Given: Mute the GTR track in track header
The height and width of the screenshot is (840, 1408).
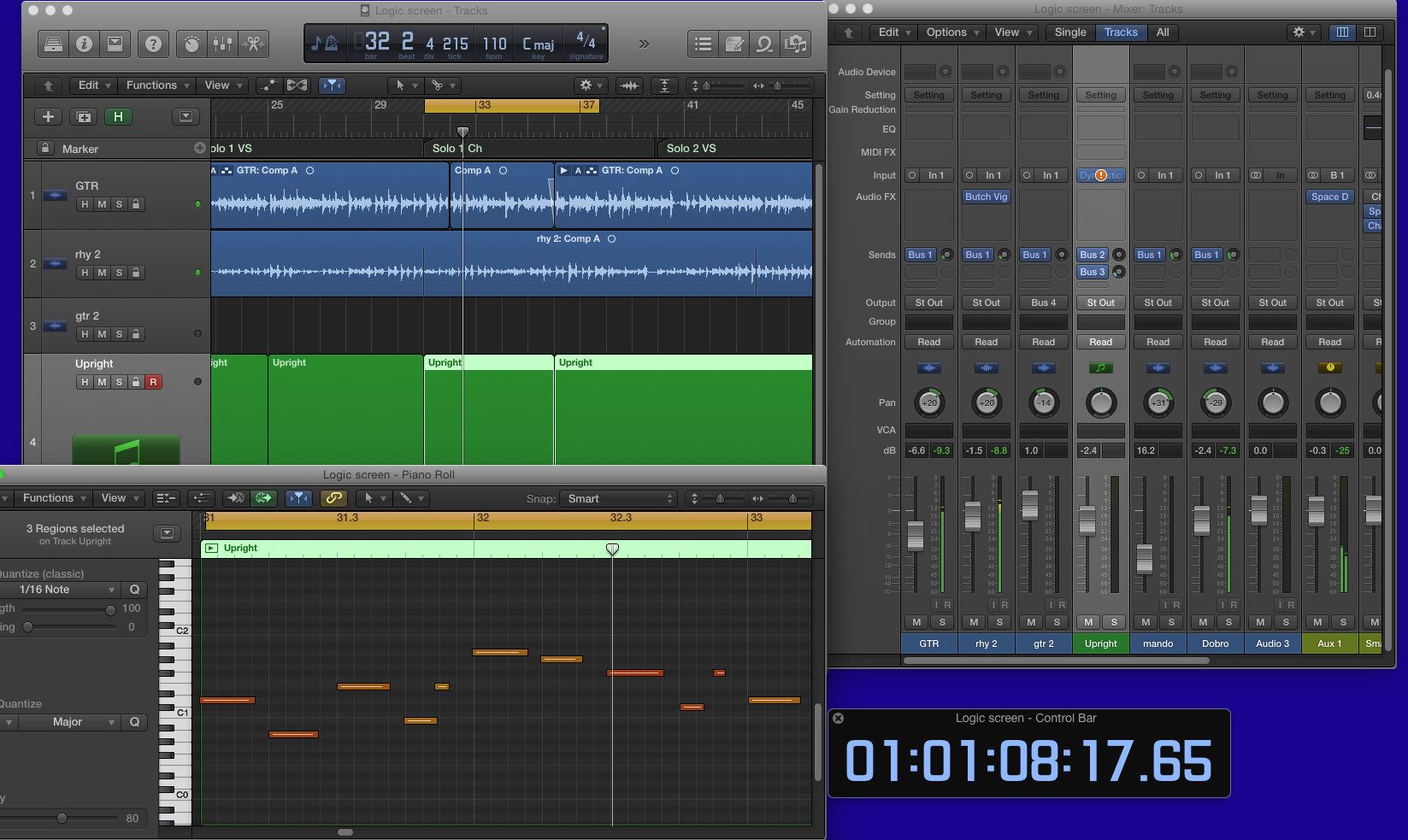Looking at the screenshot, I should coord(102,204).
